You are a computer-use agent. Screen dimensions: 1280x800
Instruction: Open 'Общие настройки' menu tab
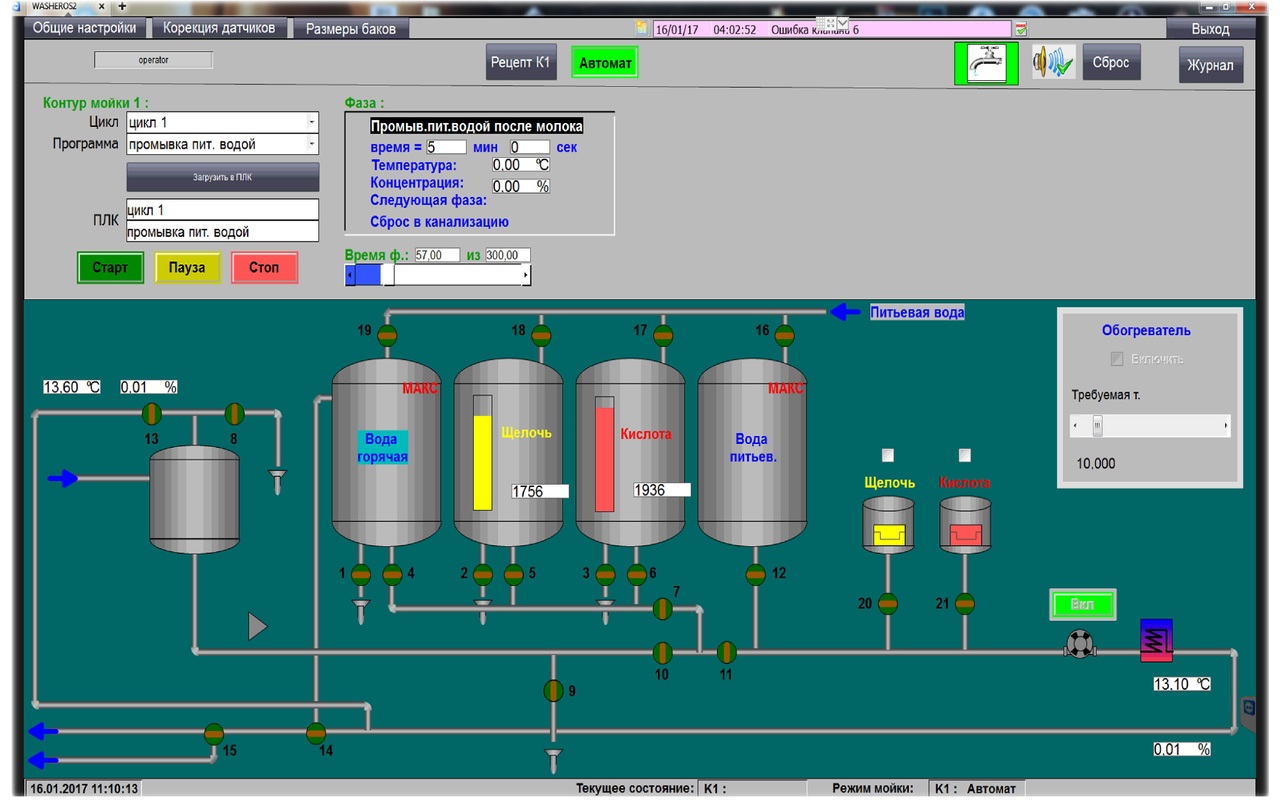(84, 28)
